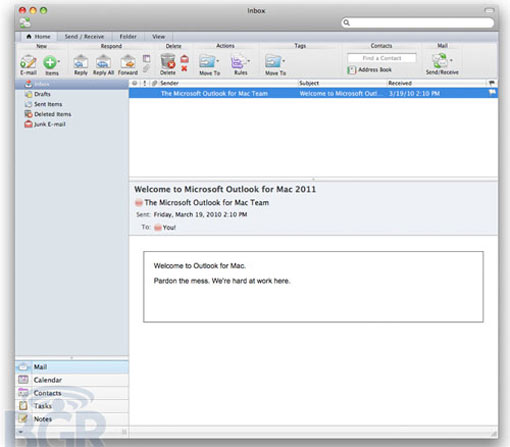This screenshot has height=447, width=510.
Task: Click the flag column header icon
Action: pos(492,83)
